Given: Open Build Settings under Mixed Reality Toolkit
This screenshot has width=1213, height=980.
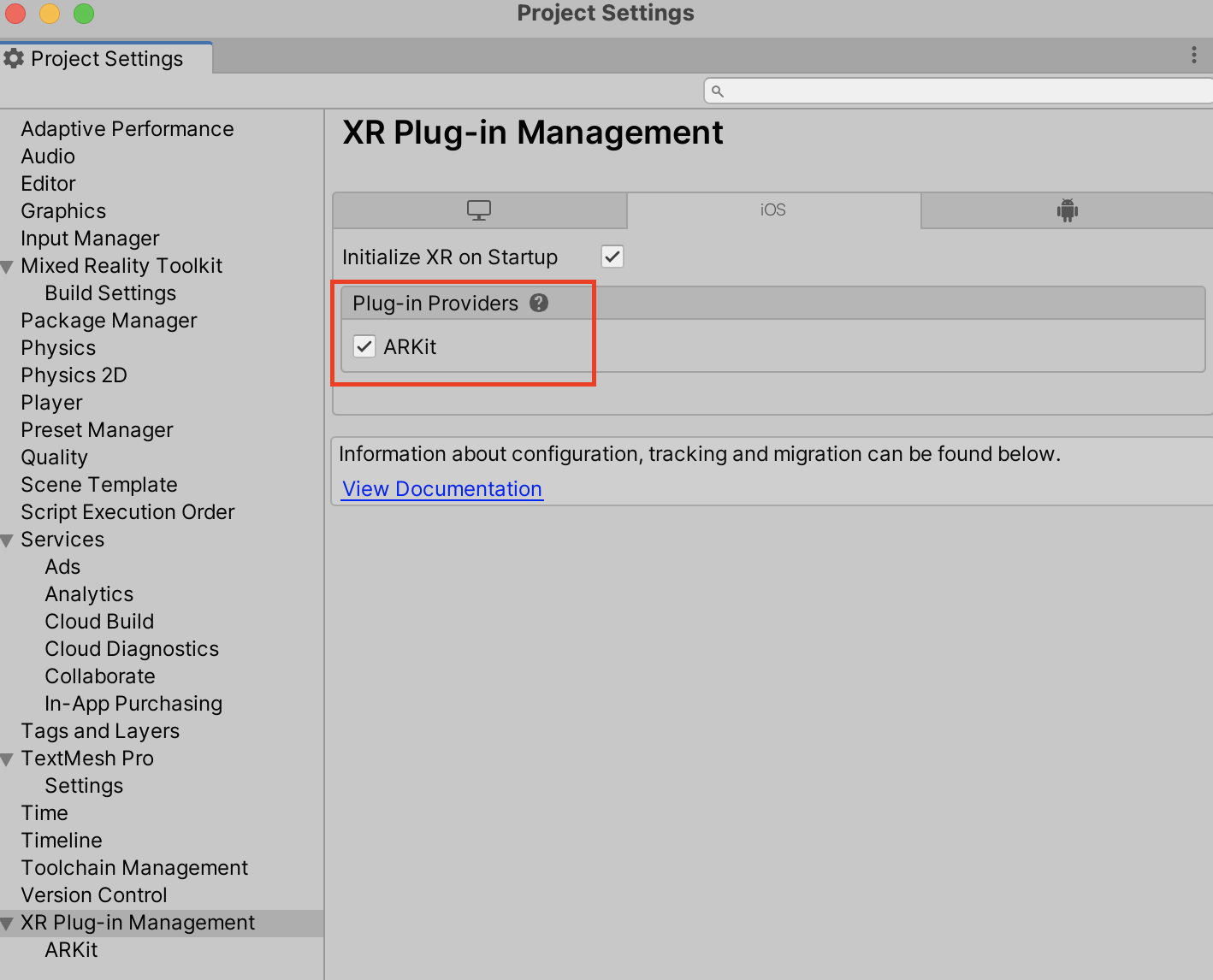Looking at the screenshot, I should point(110,293).
